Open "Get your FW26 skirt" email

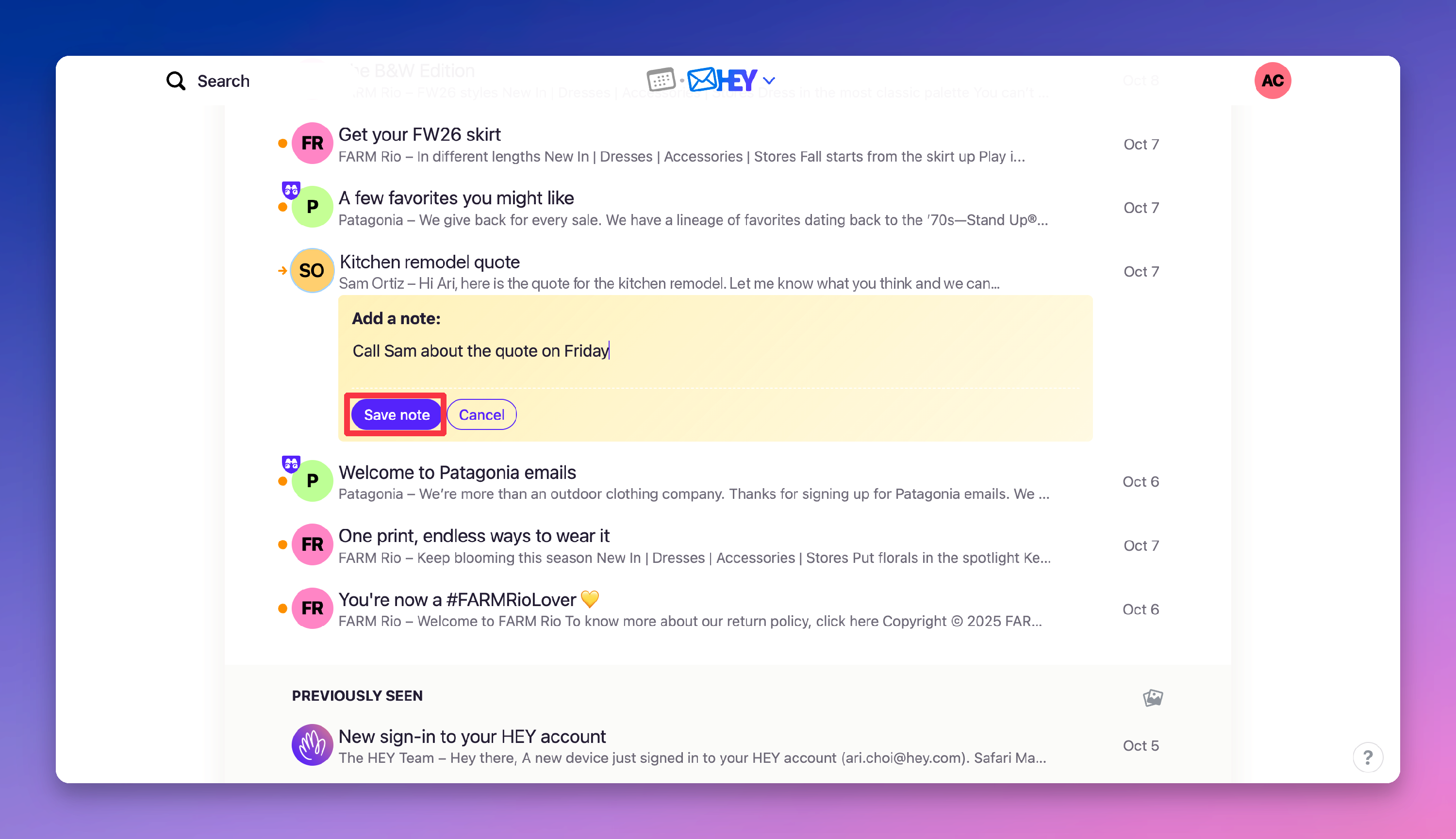[x=419, y=134]
